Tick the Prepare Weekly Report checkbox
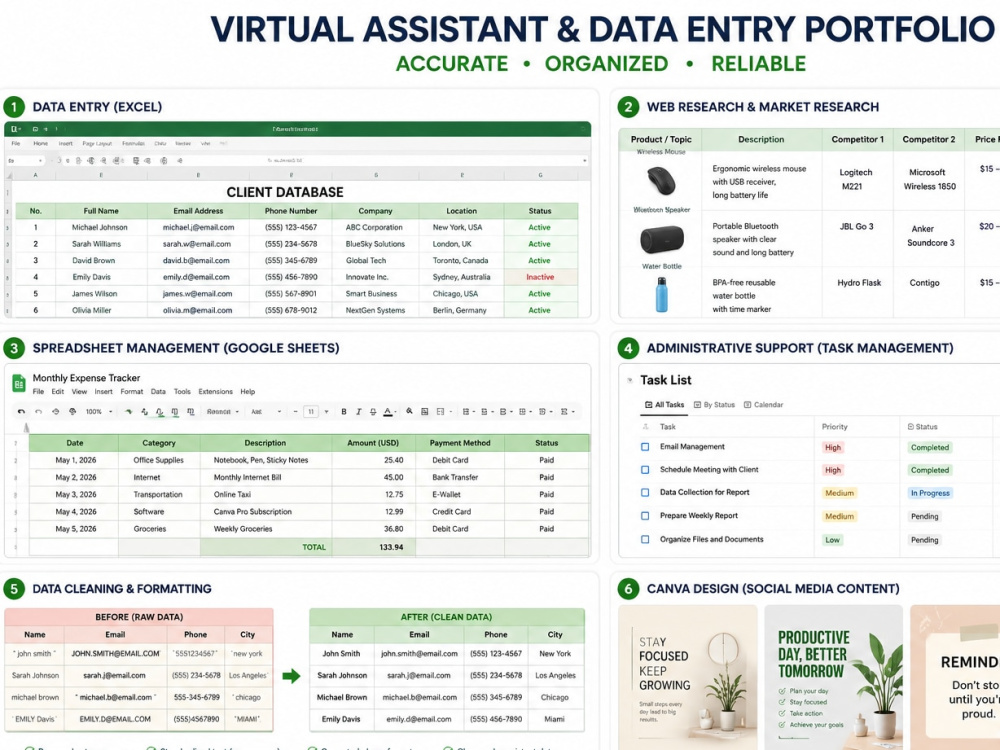This screenshot has height=750, width=1000. 645,515
